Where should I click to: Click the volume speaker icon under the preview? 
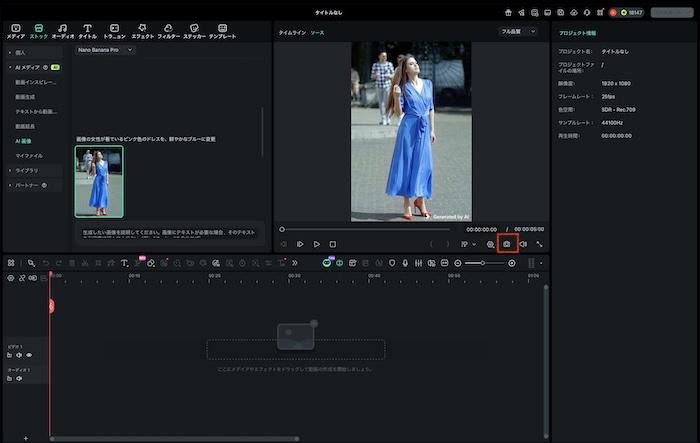pos(523,244)
